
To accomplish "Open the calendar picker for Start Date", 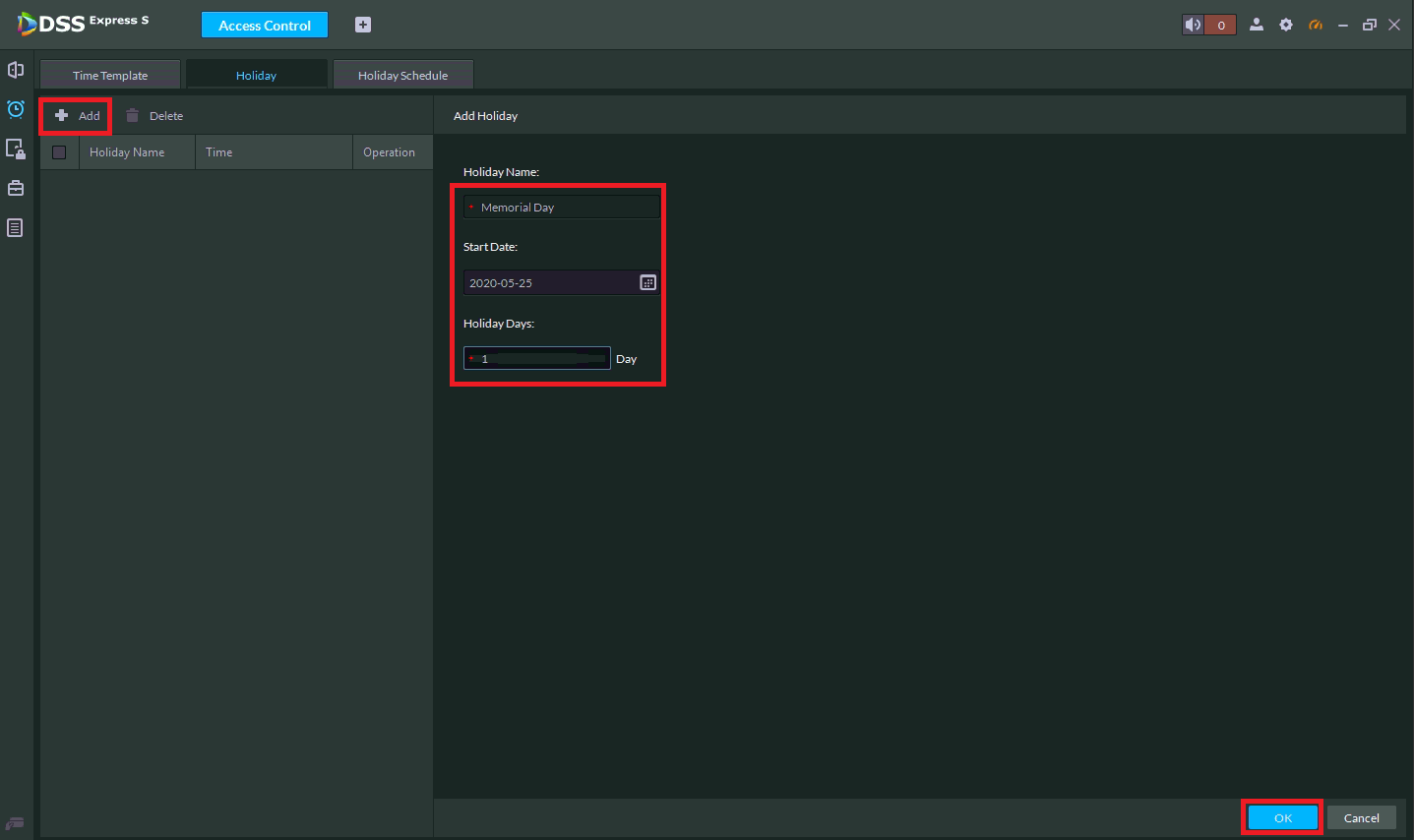I will click(647, 282).
